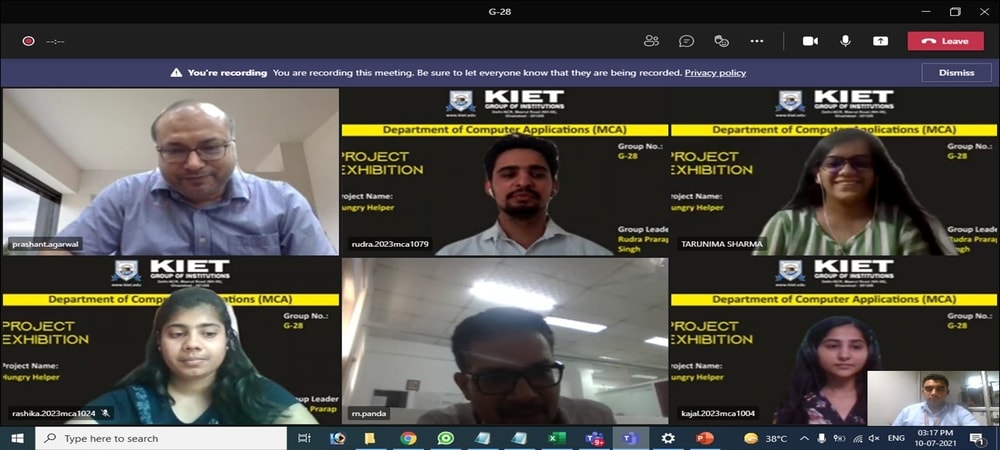This screenshot has height=450, width=1000.
Task: Open Google Chrome from the taskbar
Action: coord(408,438)
